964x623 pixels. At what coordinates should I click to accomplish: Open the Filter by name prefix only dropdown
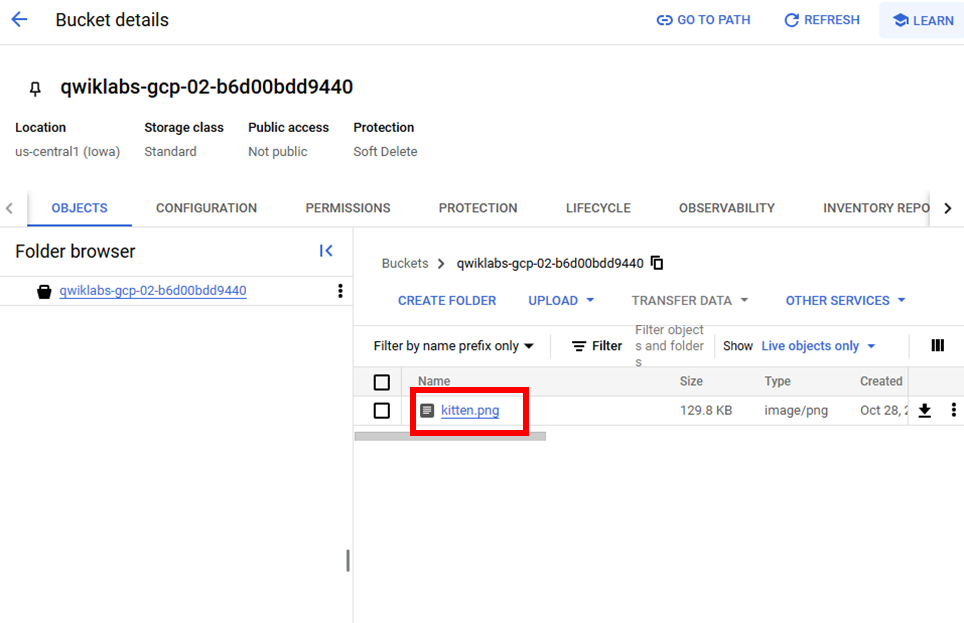pyautogui.click(x=454, y=346)
